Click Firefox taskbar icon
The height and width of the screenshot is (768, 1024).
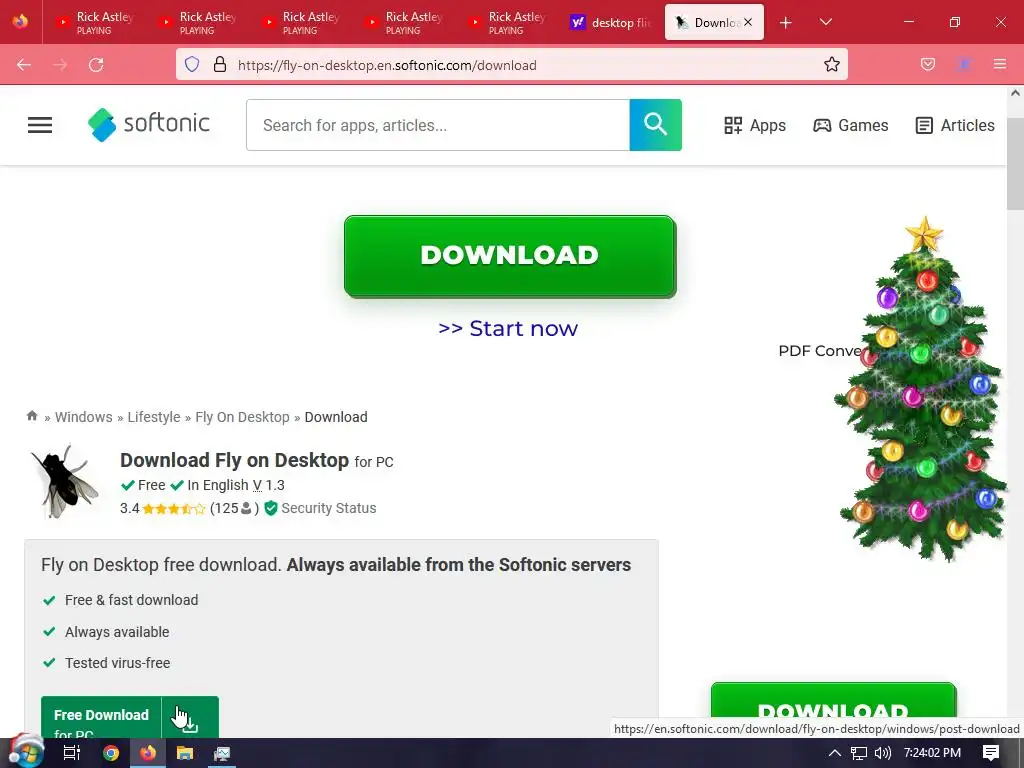pyautogui.click(x=148, y=753)
